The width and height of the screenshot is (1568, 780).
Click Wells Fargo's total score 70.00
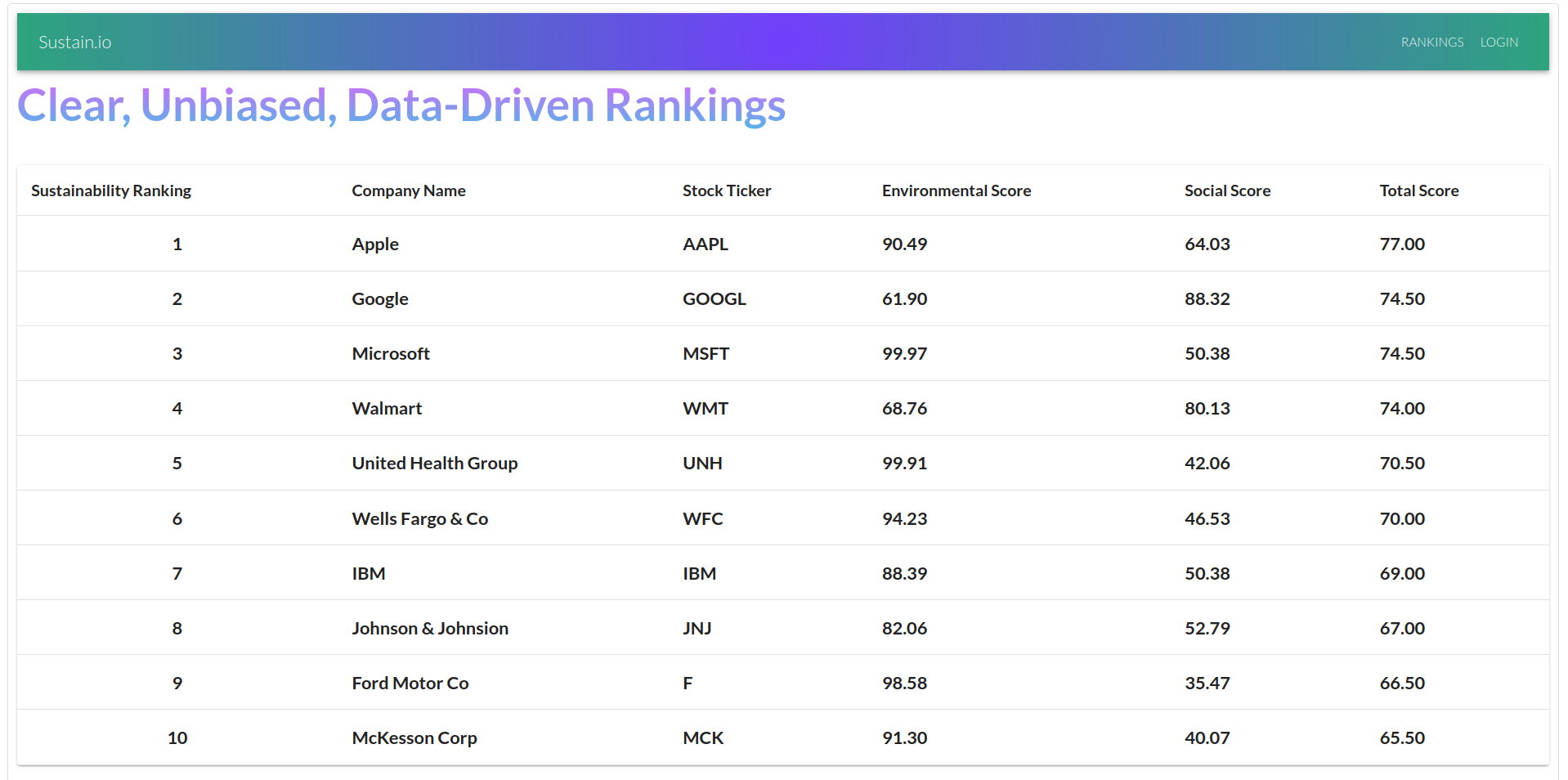point(1402,519)
